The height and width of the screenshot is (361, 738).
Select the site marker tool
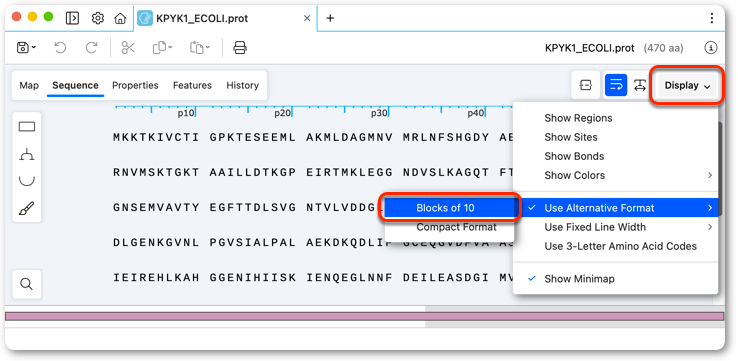(27, 154)
